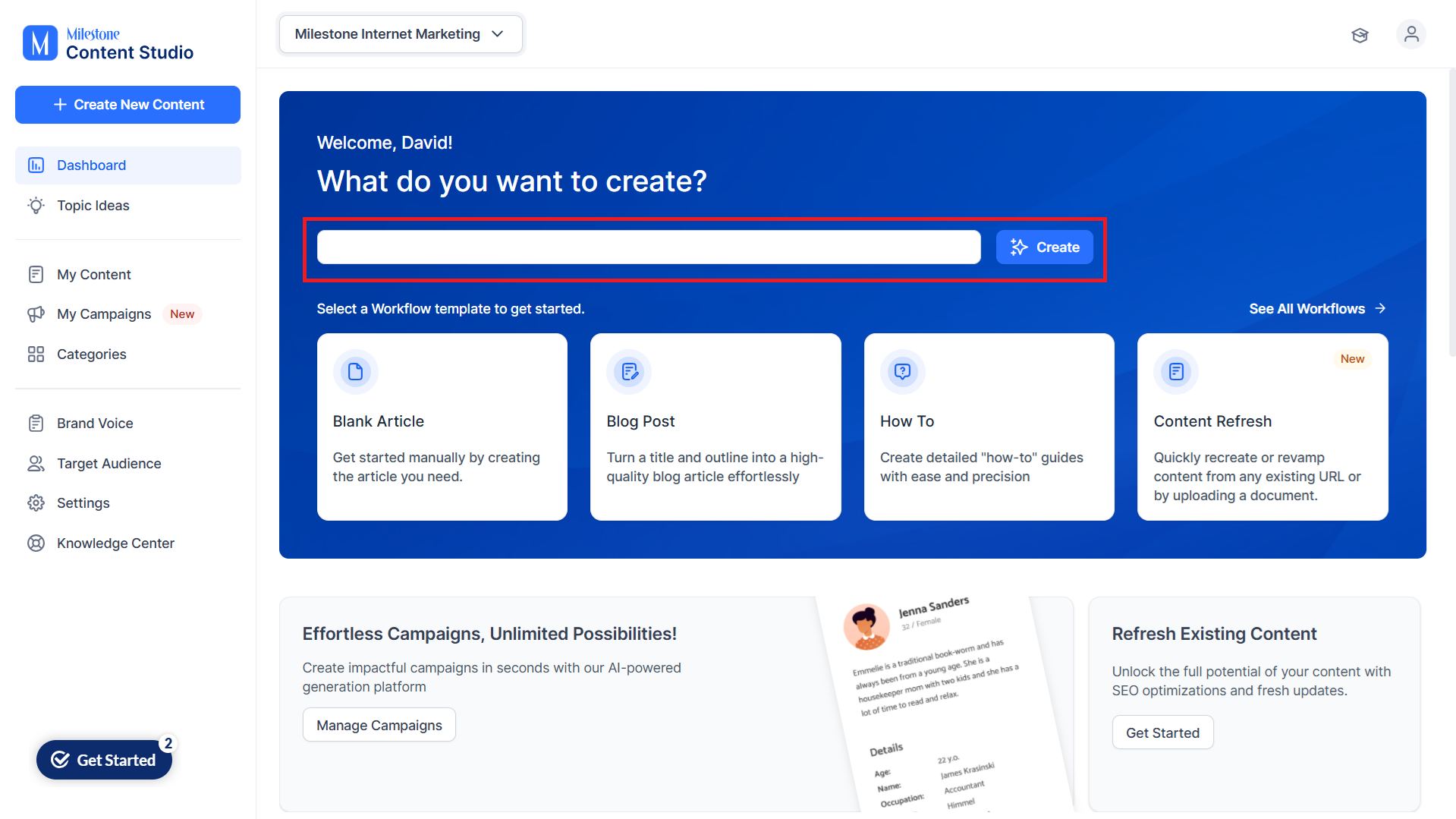
Task: Select the Blog Post workflow card
Action: coord(715,427)
